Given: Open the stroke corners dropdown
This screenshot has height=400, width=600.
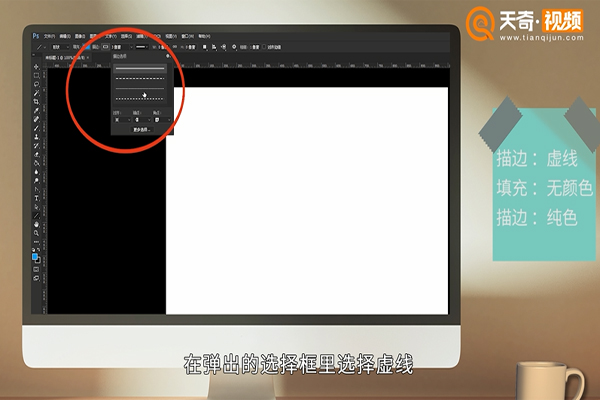Looking at the screenshot, I should pos(162,120).
